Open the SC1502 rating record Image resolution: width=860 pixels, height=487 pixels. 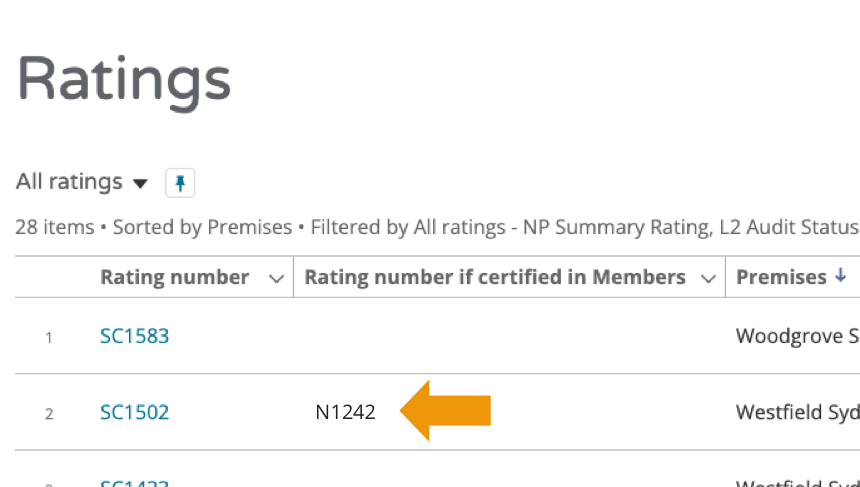134,412
